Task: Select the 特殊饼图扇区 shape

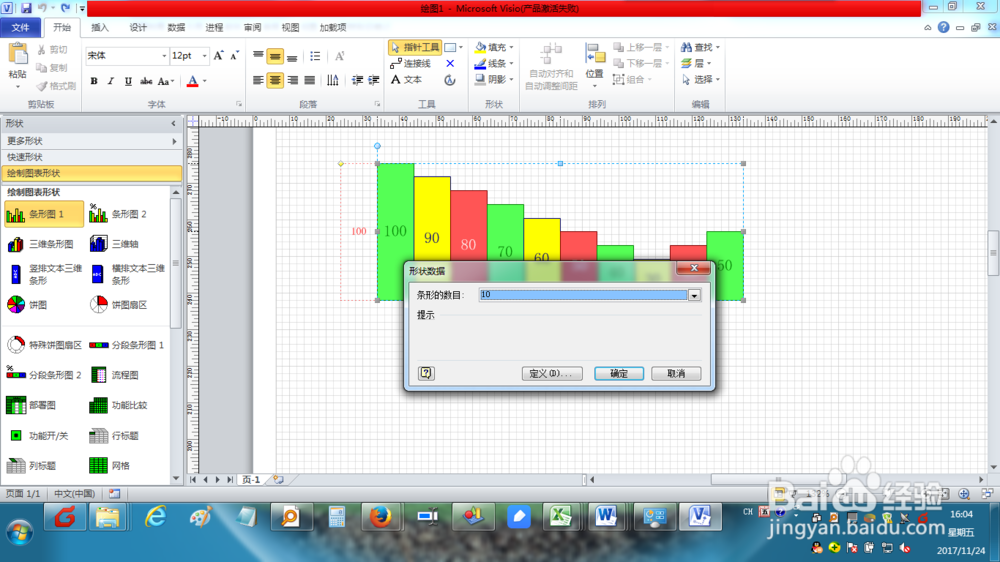Action: coord(44,345)
